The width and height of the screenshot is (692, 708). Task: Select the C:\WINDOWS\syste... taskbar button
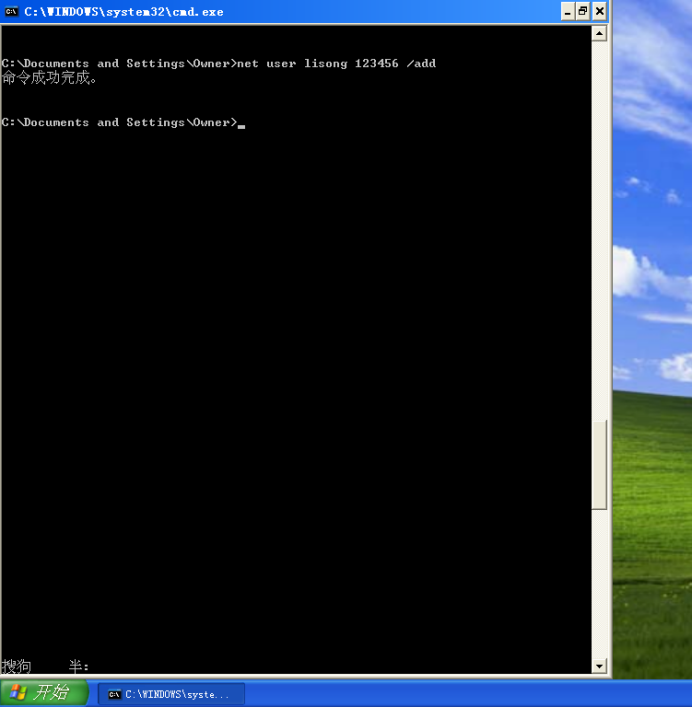(172, 694)
